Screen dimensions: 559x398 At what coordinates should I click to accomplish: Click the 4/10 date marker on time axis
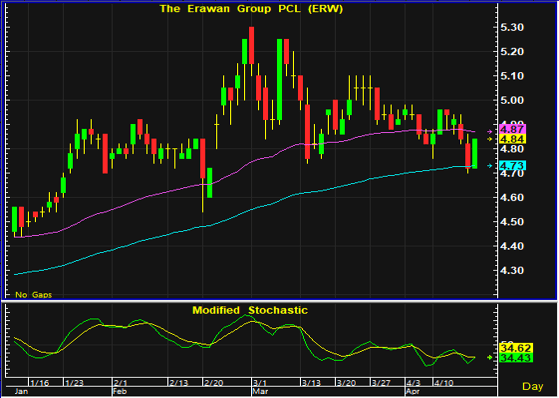coord(443,383)
